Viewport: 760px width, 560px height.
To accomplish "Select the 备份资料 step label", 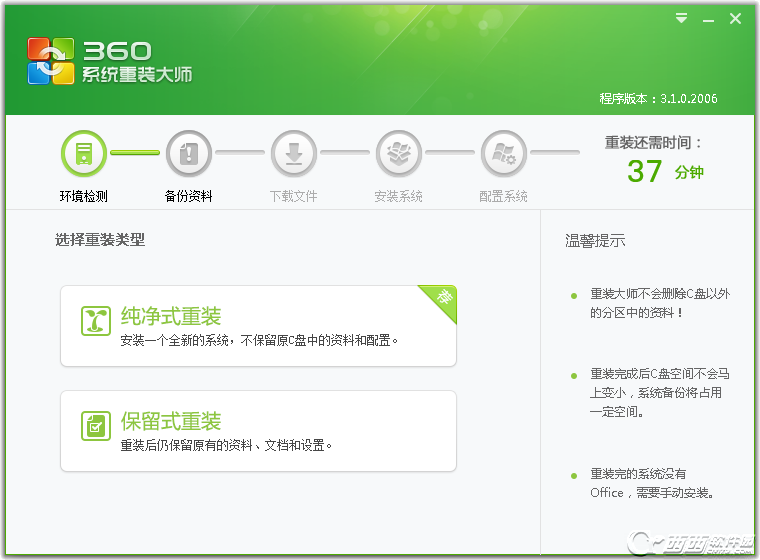I will pos(189,197).
